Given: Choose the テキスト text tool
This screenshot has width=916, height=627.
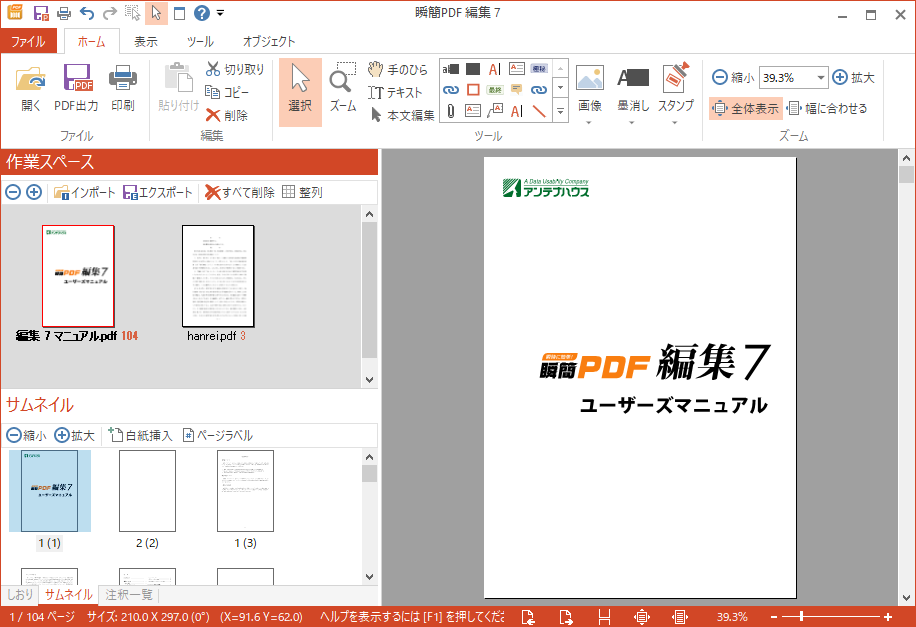Looking at the screenshot, I should click(x=395, y=92).
